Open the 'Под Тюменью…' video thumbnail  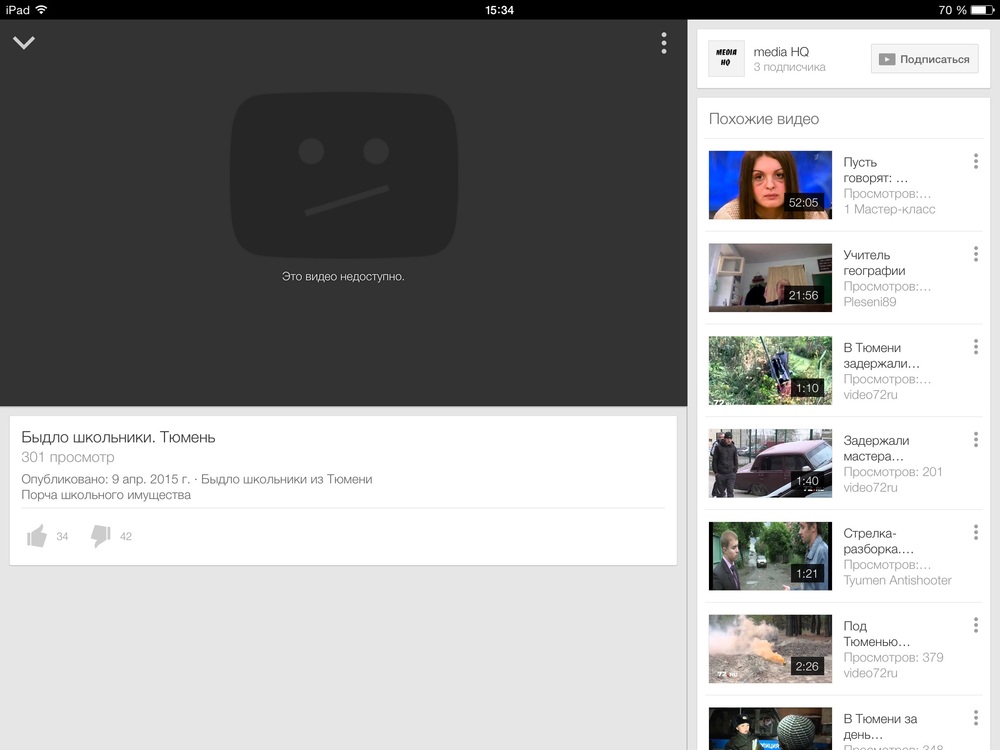pyautogui.click(x=770, y=649)
